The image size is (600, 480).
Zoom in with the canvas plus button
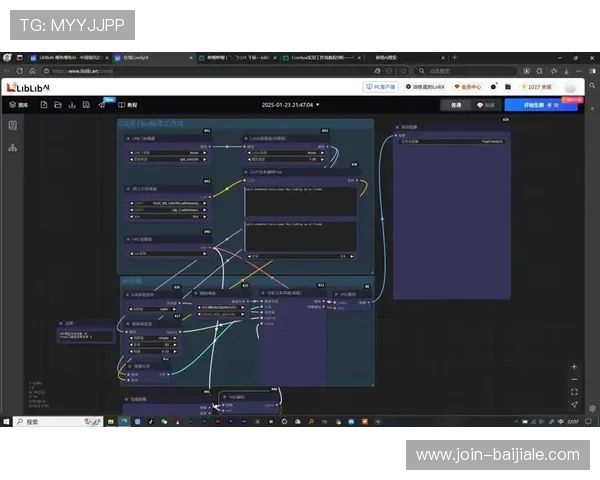point(574,366)
